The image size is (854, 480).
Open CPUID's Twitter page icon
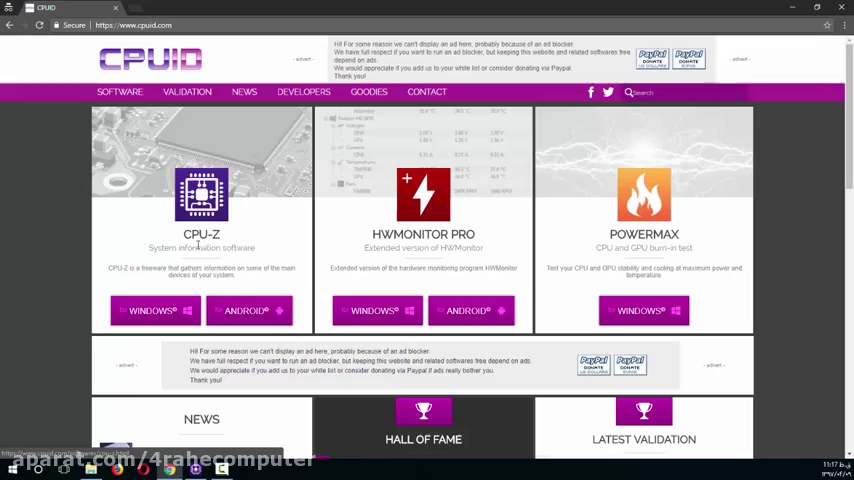608,92
